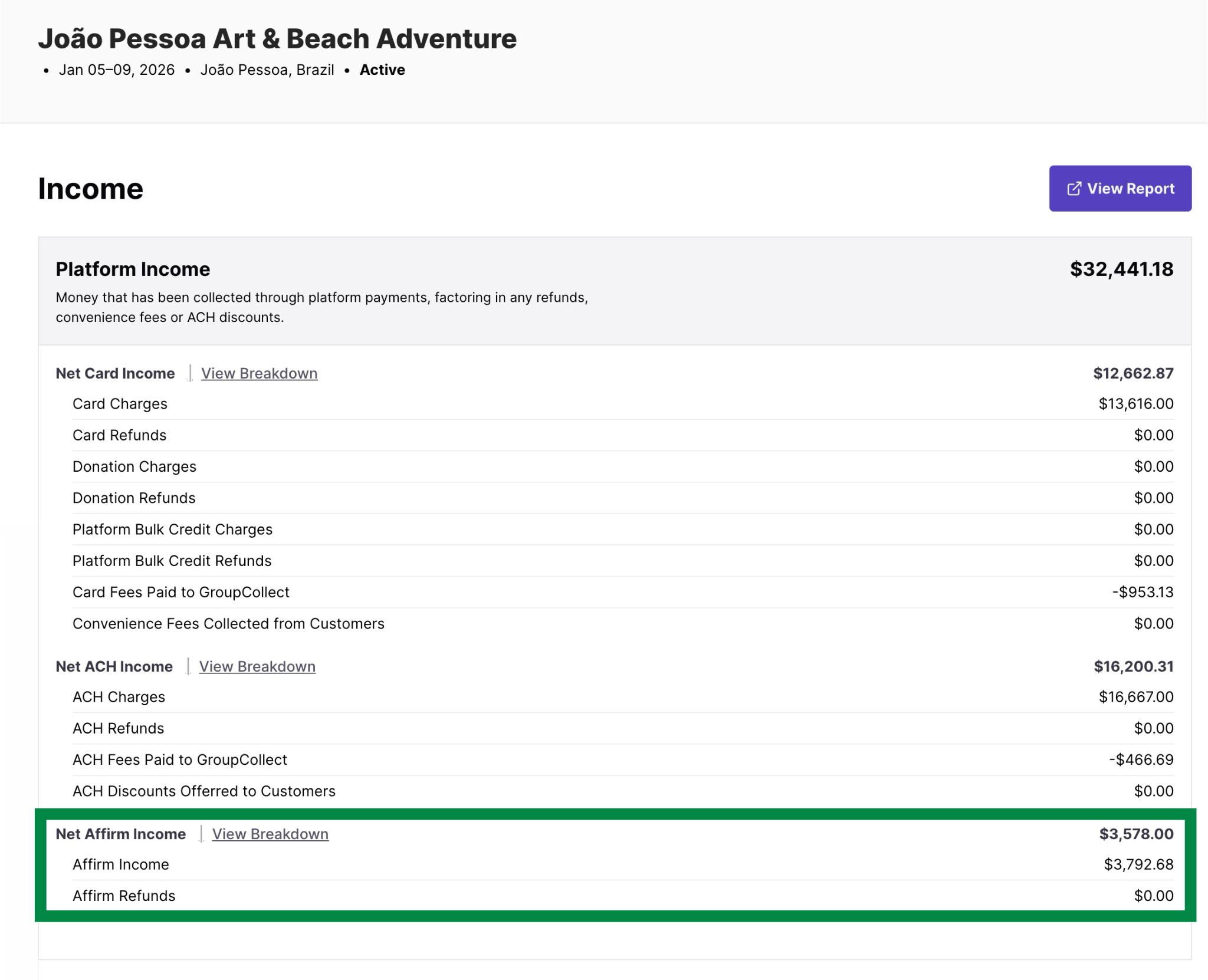Click the external-link icon in View Report
Viewport: 1208px width, 980px height.
pyautogui.click(x=1074, y=189)
